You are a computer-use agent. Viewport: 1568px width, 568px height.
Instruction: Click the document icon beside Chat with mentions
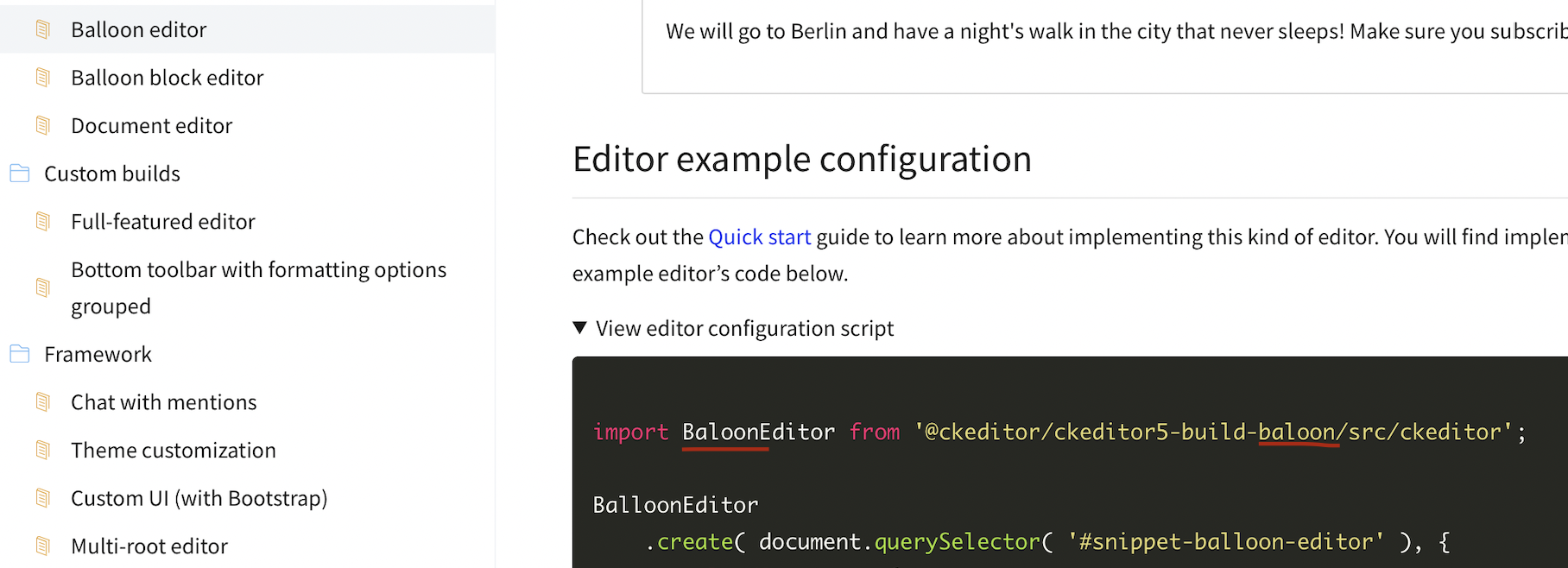pyautogui.click(x=41, y=401)
